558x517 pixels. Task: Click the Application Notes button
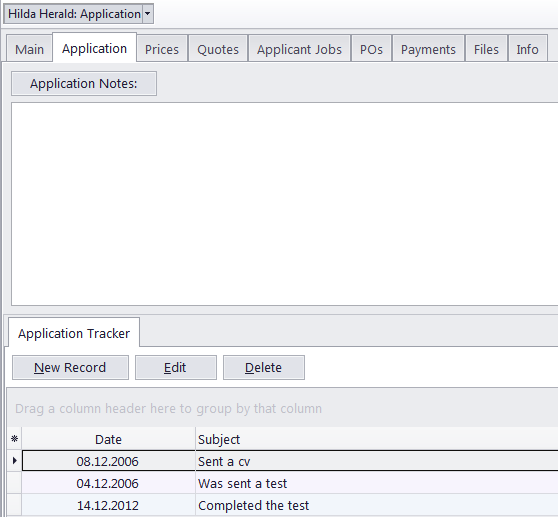(x=84, y=84)
